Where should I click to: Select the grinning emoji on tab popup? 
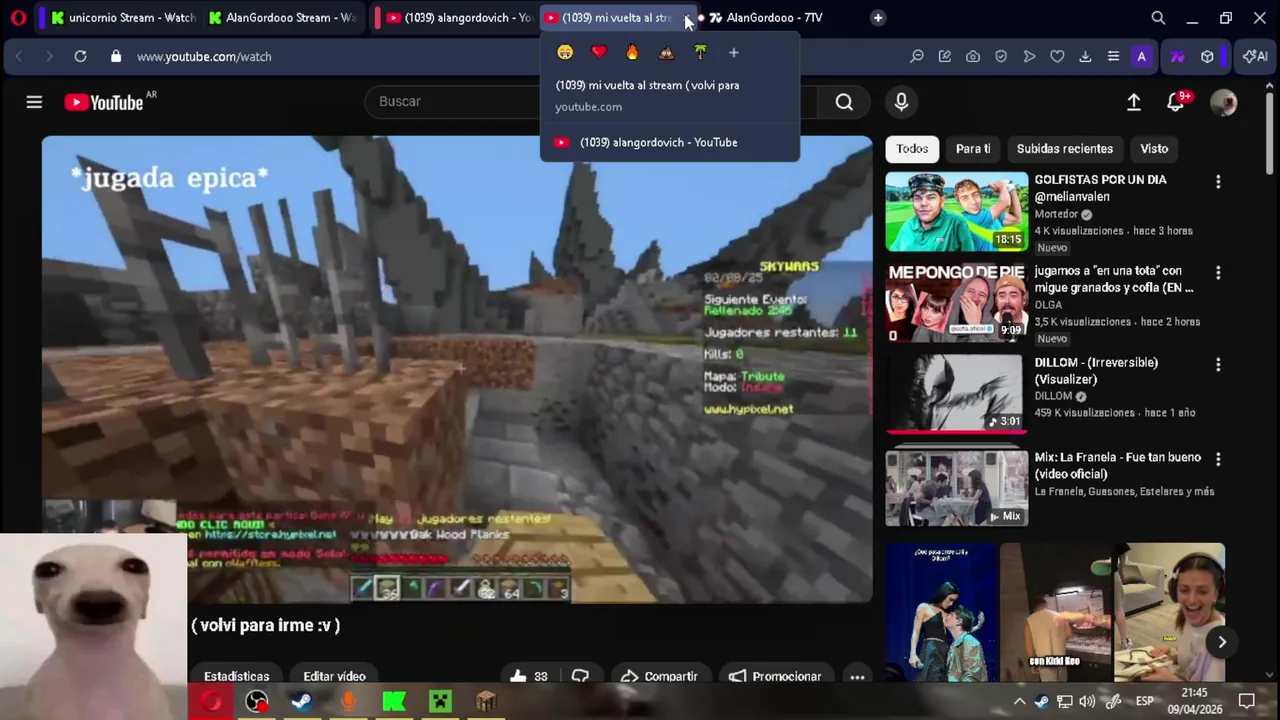[x=565, y=52]
